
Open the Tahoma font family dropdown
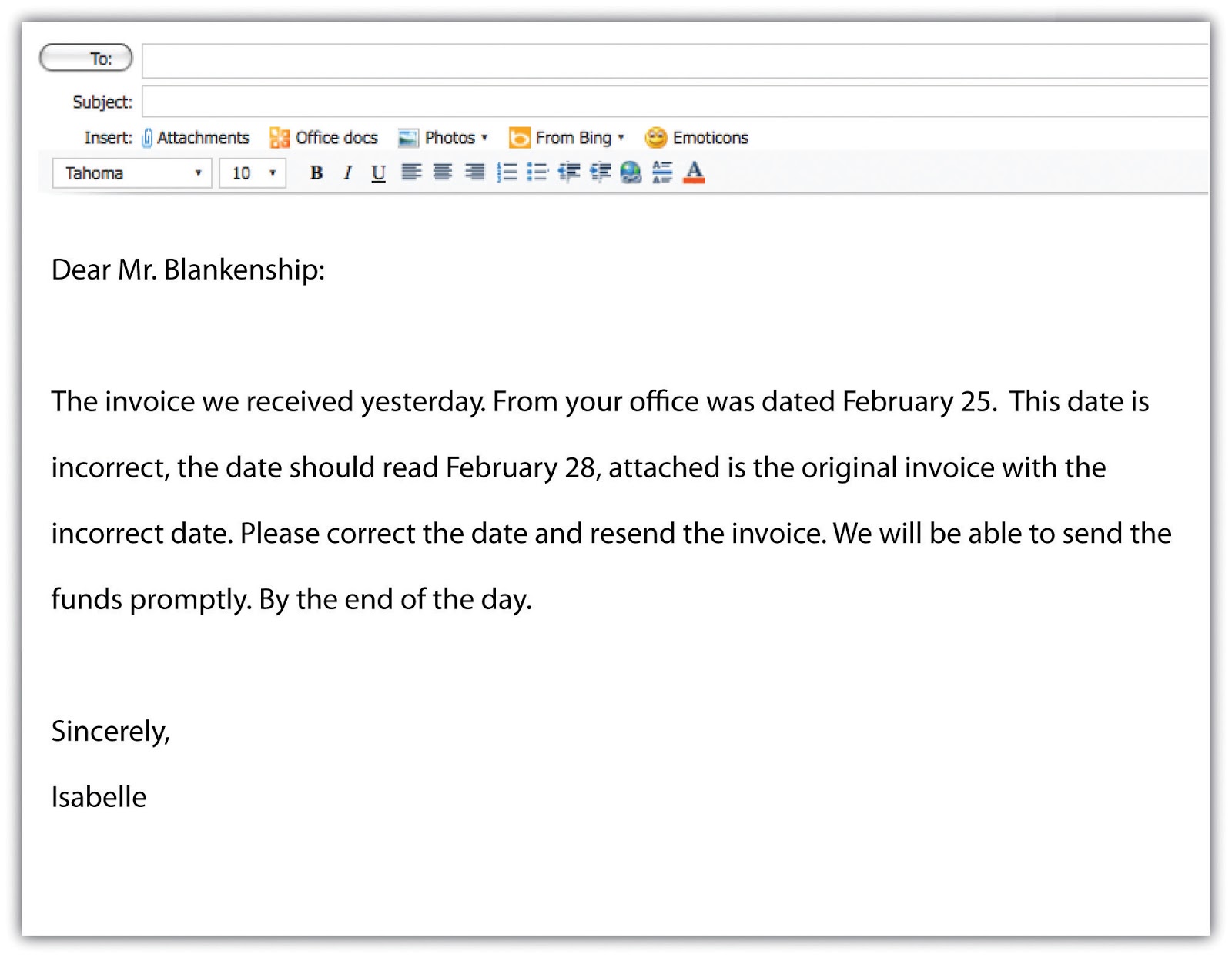[199, 173]
